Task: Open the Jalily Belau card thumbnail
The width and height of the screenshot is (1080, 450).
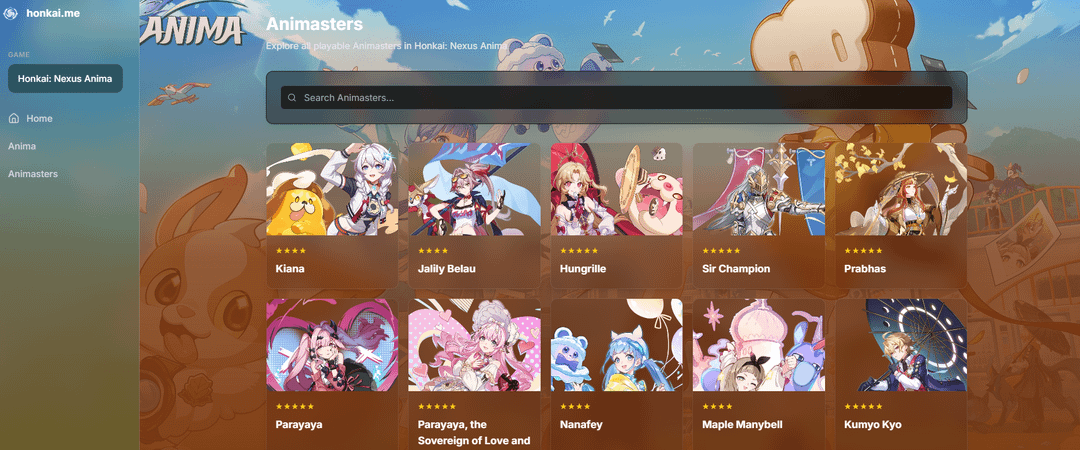Action: [x=474, y=190]
